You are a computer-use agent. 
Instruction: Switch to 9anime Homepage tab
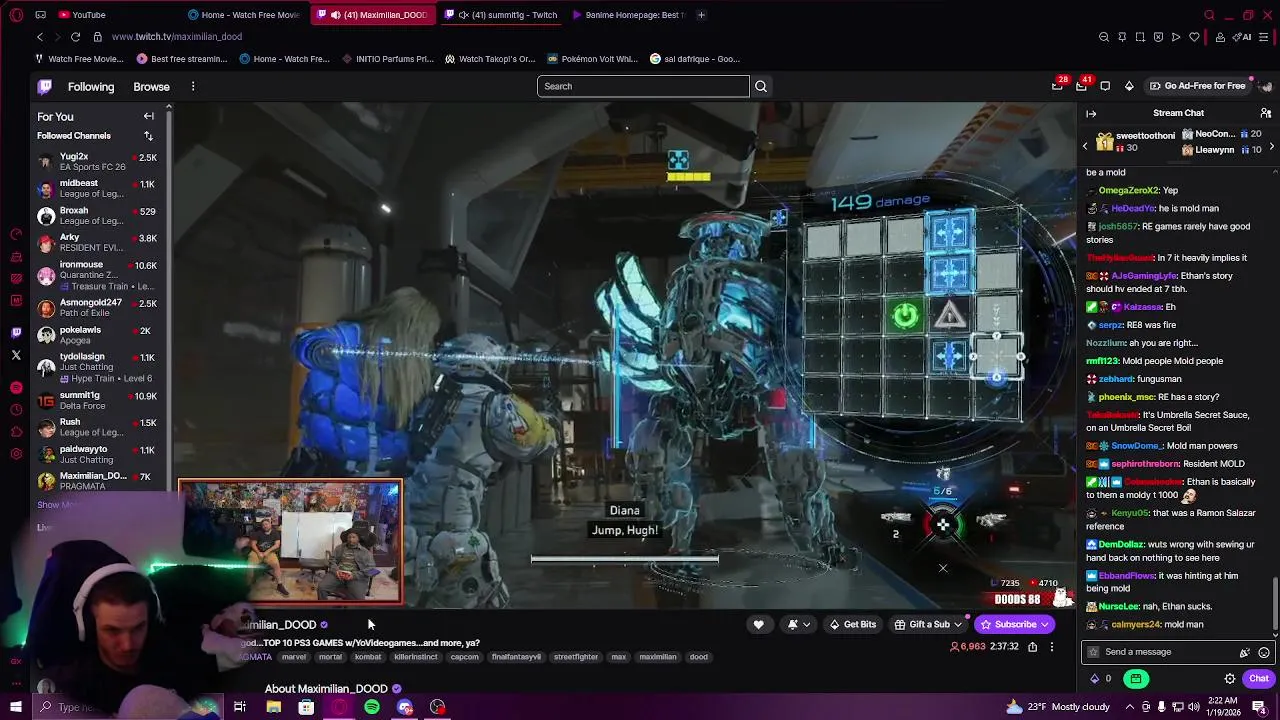[x=630, y=15]
